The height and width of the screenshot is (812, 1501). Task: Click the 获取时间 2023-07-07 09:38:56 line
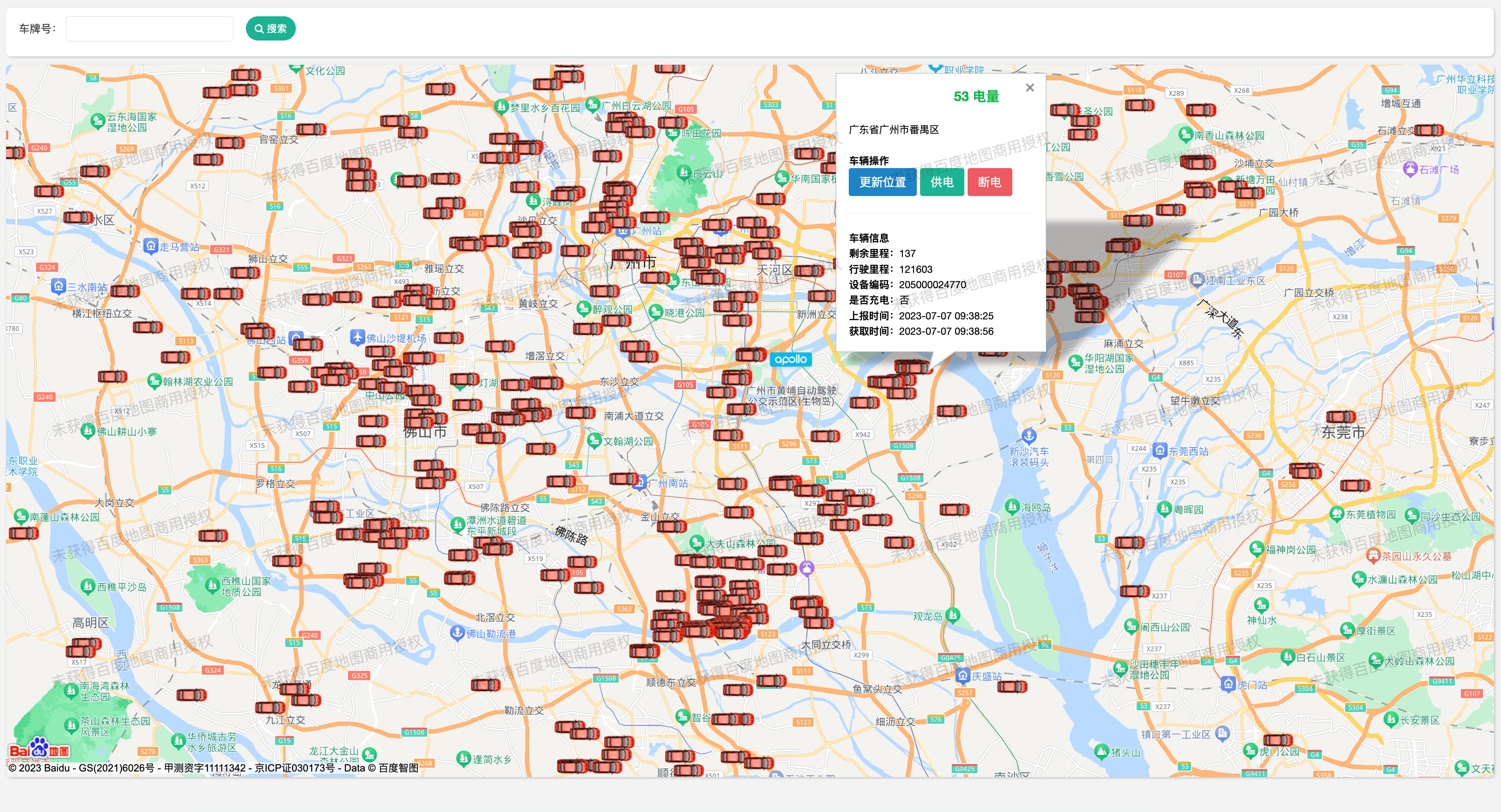coord(921,331)
